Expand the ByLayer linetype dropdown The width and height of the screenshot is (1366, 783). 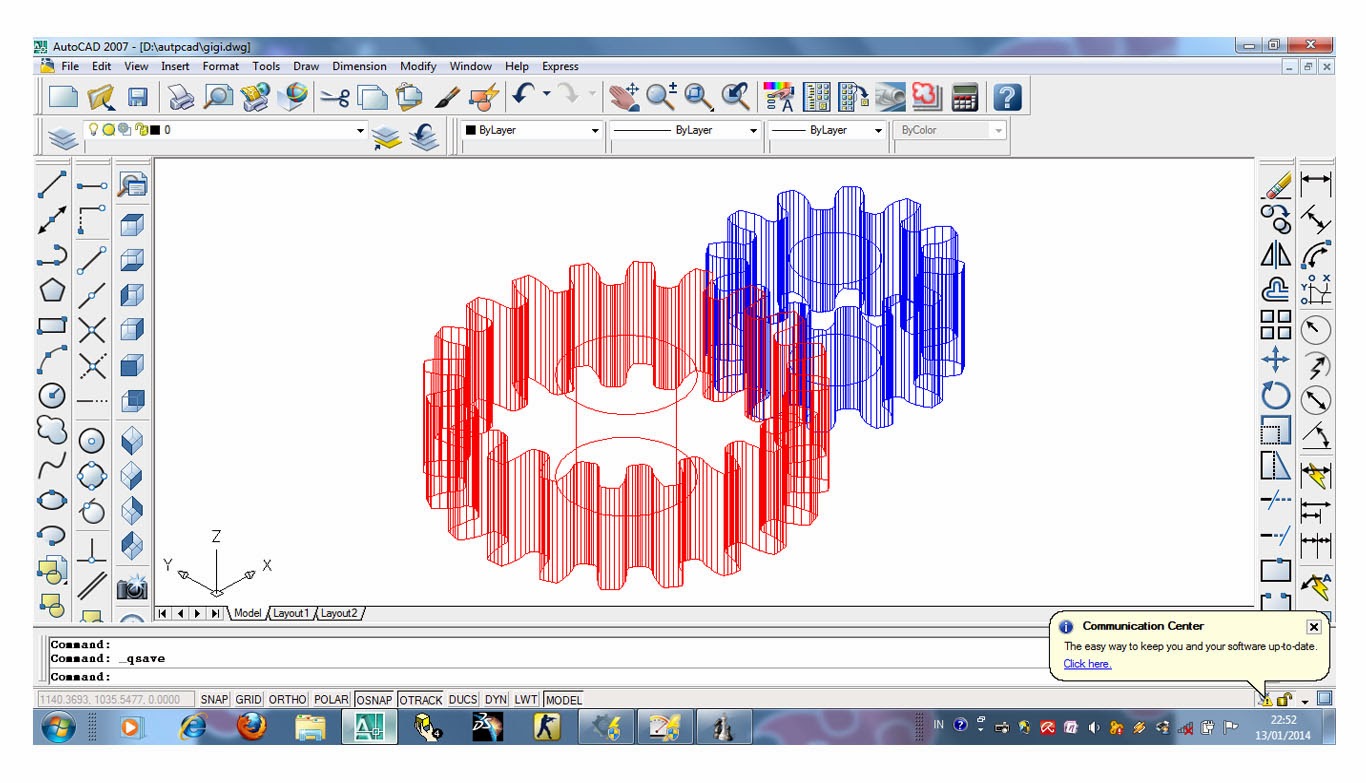[753, 130]
